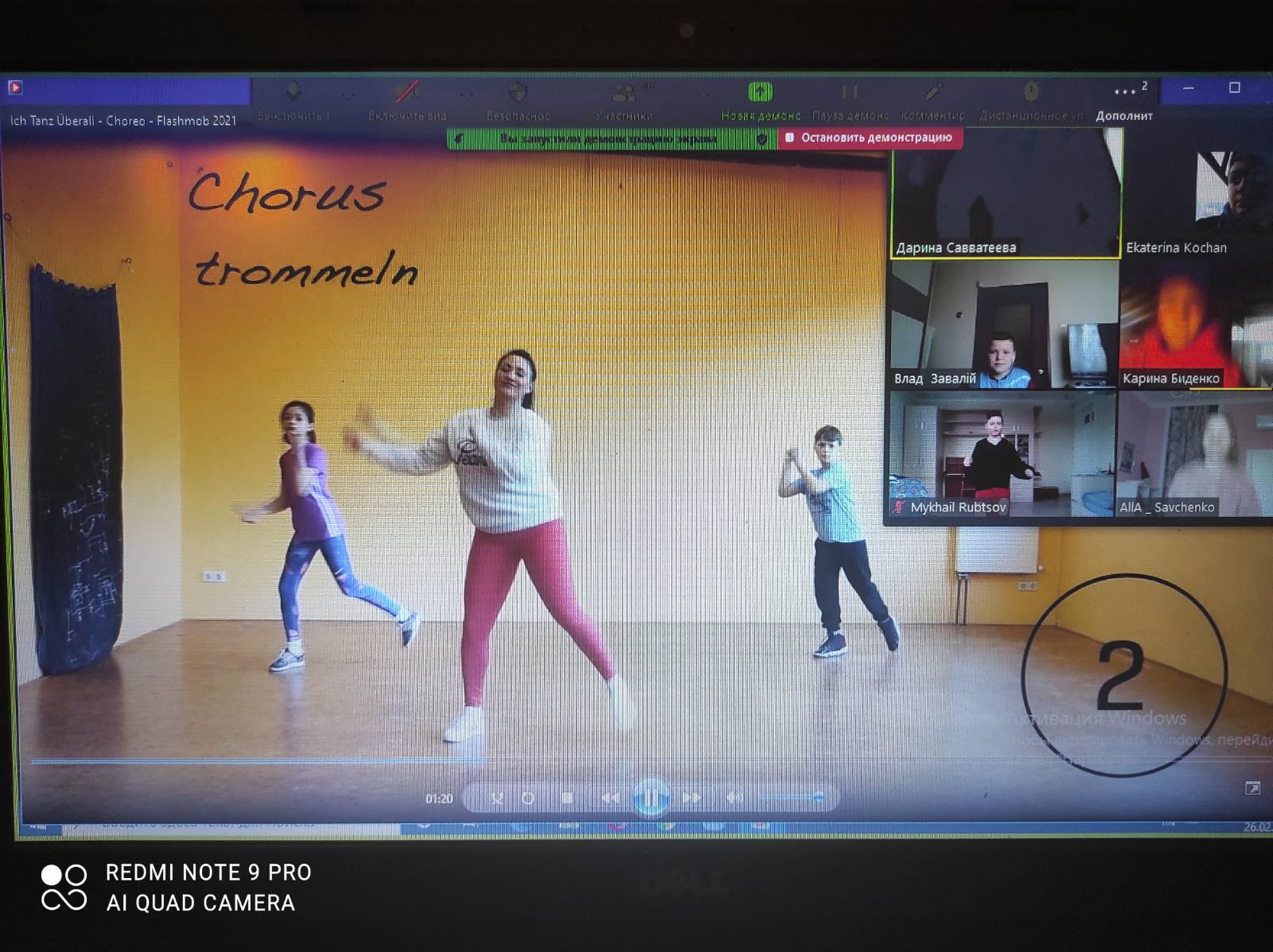
Task: Open Participants panel in Zoom toolbar
Action: 624,100
